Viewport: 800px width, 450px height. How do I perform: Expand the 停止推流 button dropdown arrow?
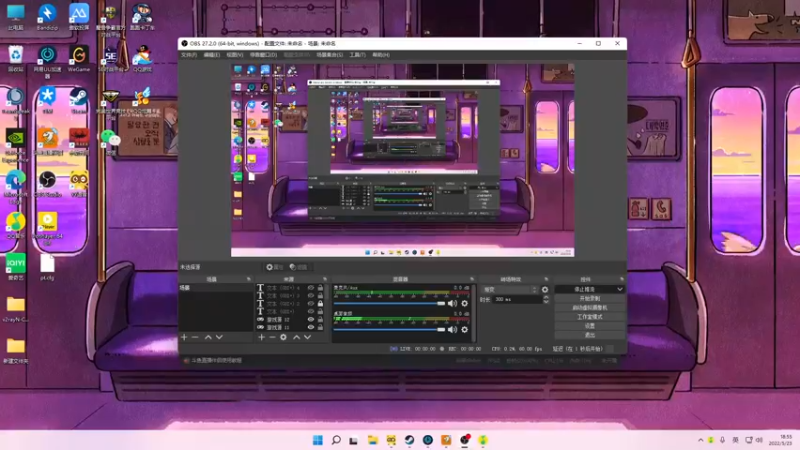pyautogui.click(x=619, y=289)
